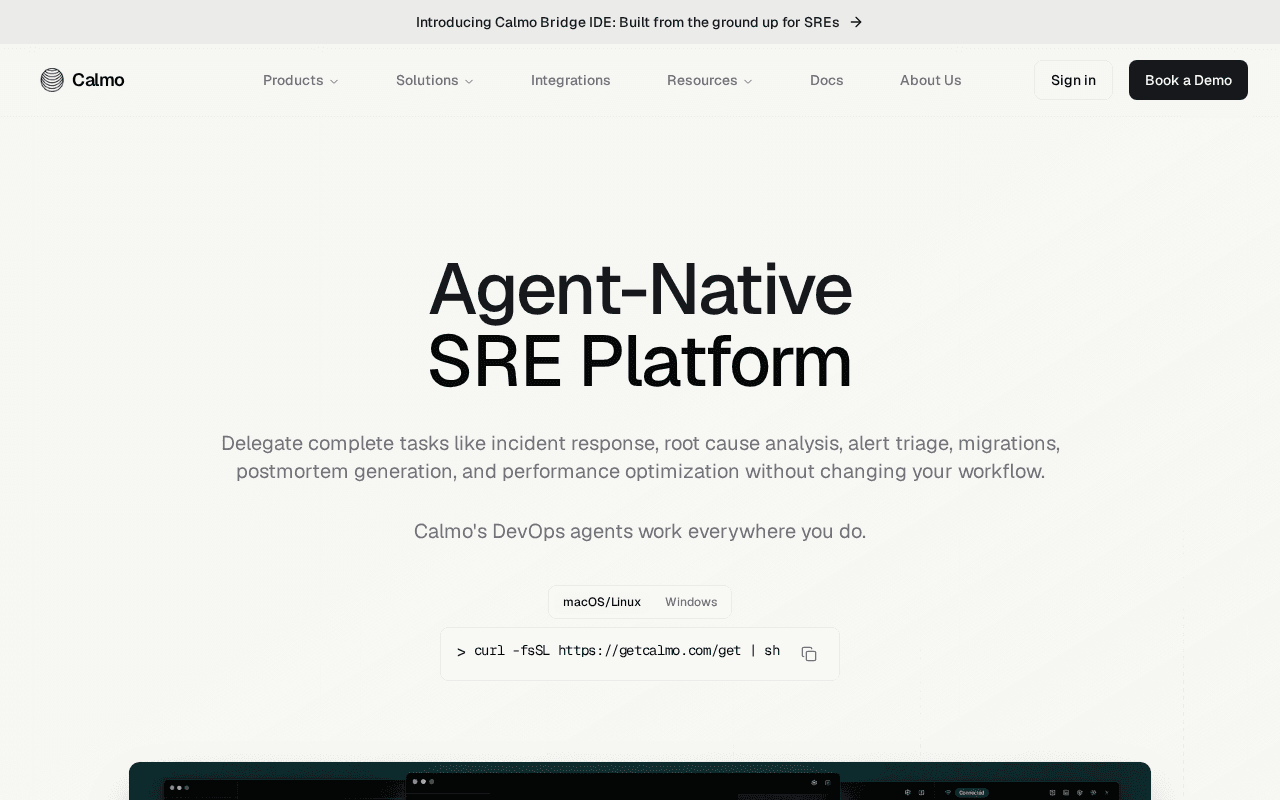Click the curl -fsSL install command text
The image size is (1280, 800).
tap(627, 651)
